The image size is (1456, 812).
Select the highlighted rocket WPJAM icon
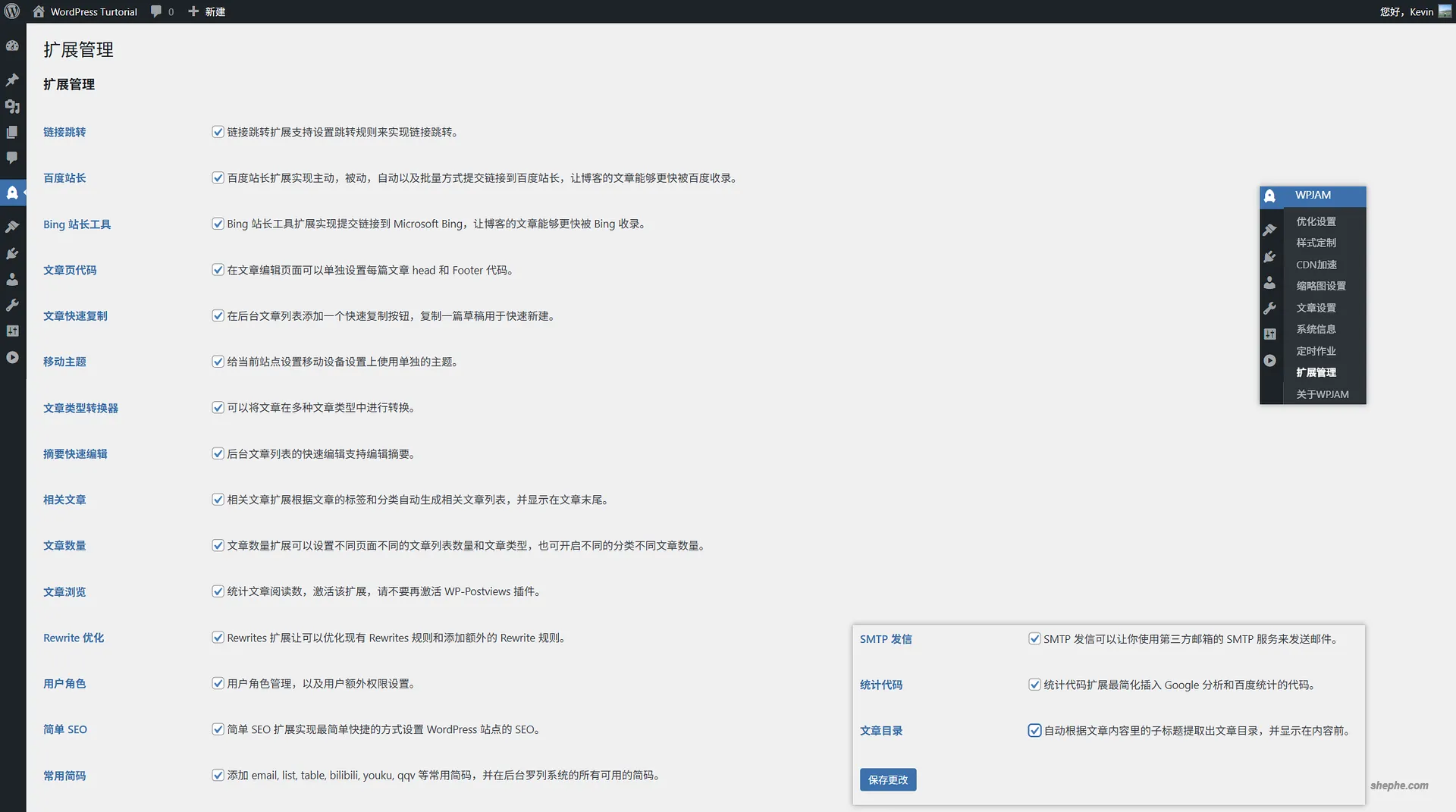[x=12, y=193]
